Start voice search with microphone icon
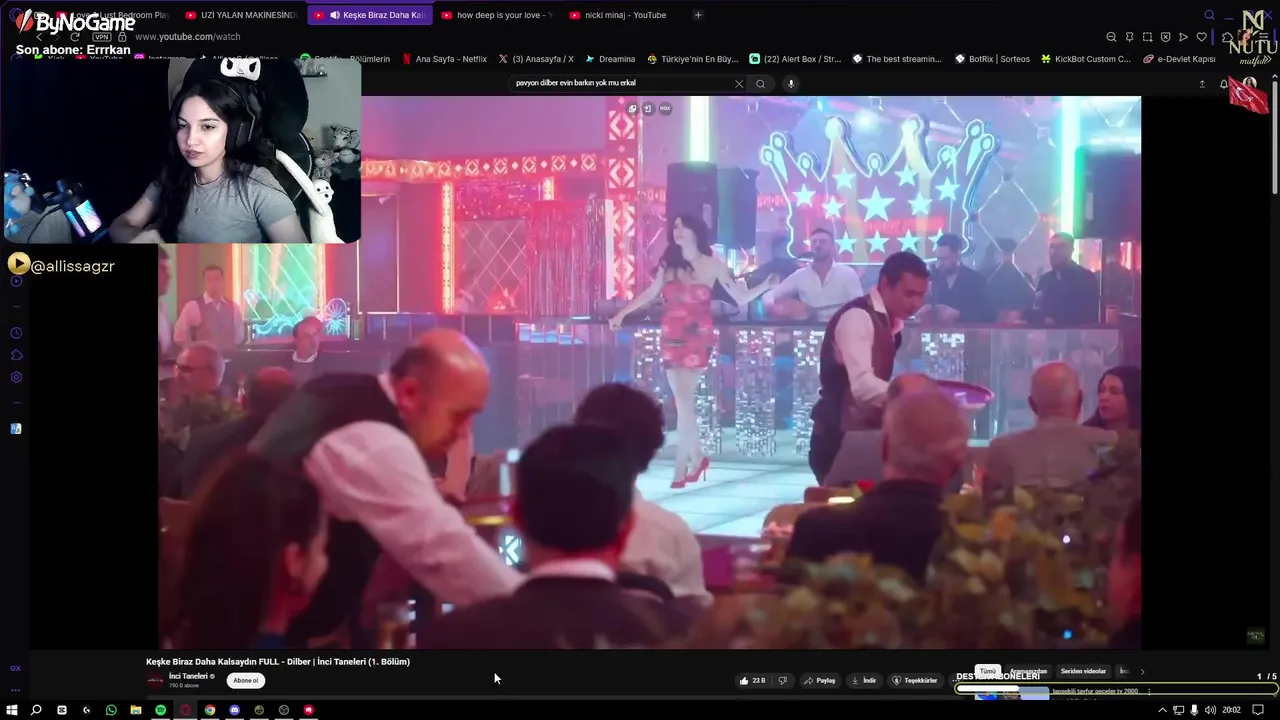 coord(791,84)
